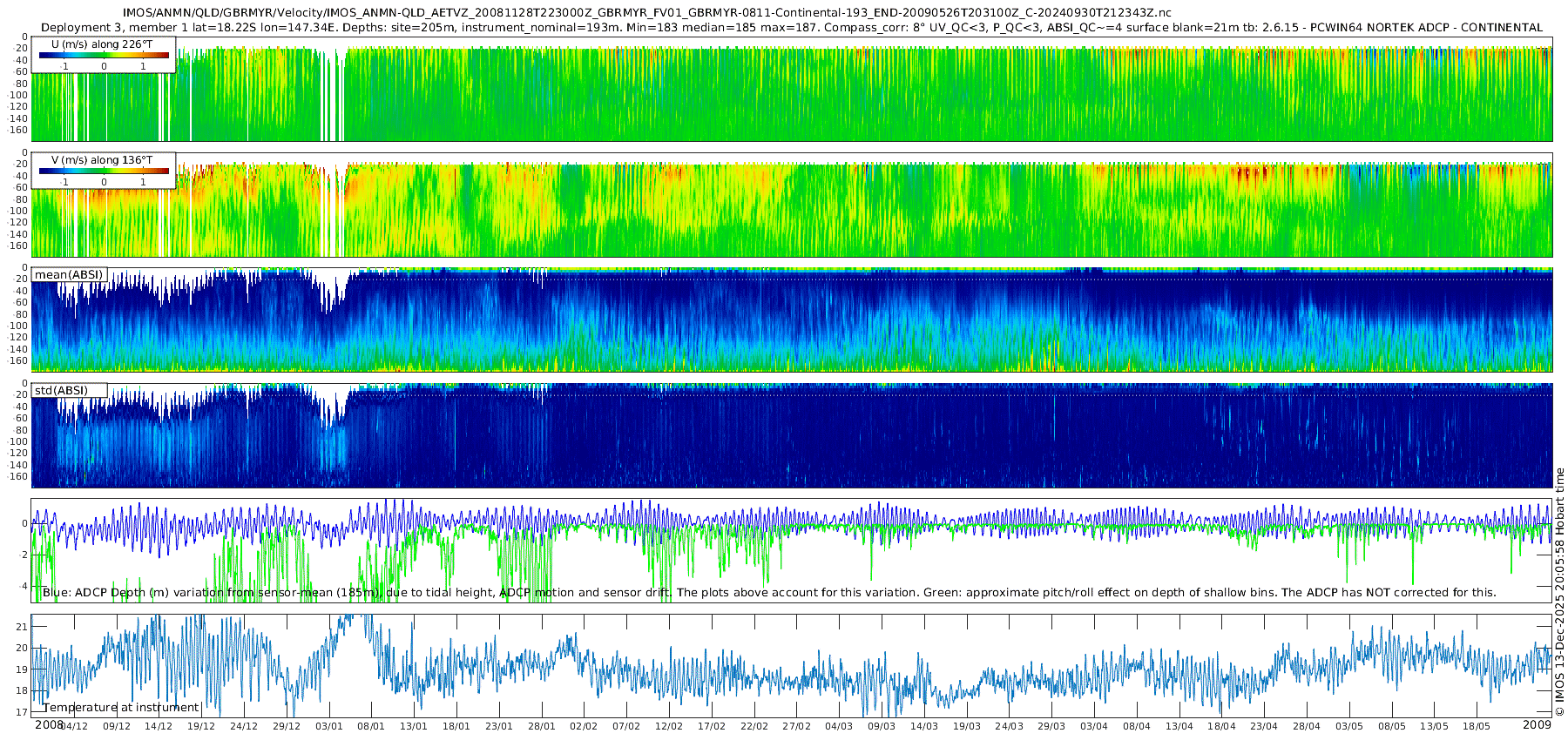Viewport: 1568px width, 740px height.
Task: Click the 21 tick on temperature axis
Action: (23, 627)
